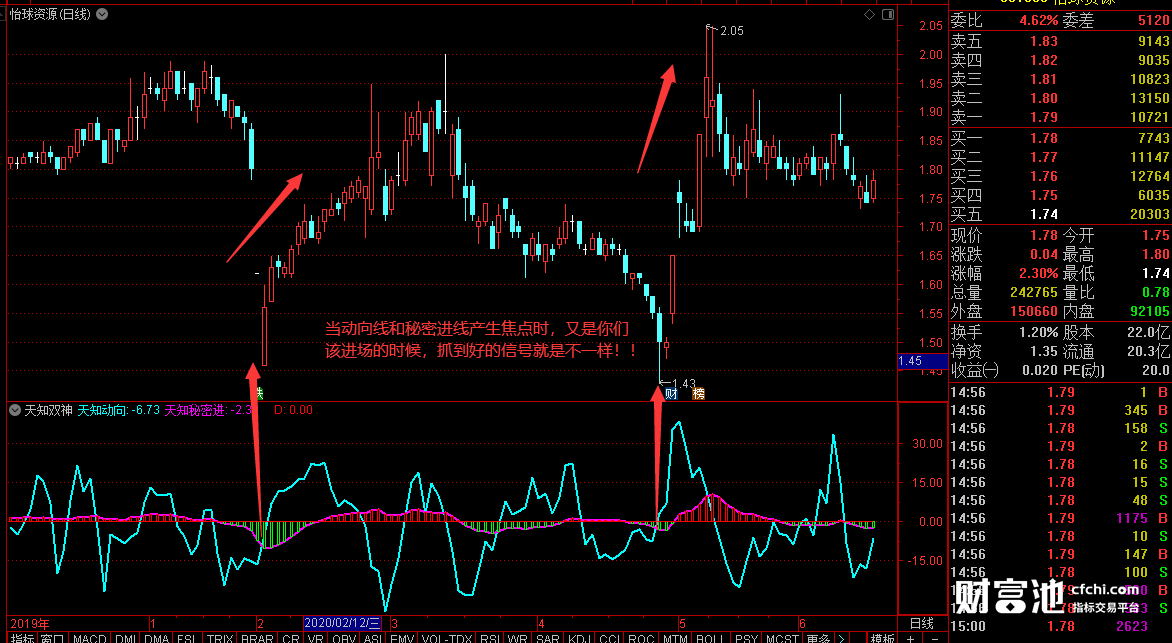Select the 买一 row at price 1.78
Screen dimensions: 1172x643
(x=1060, y=138)
